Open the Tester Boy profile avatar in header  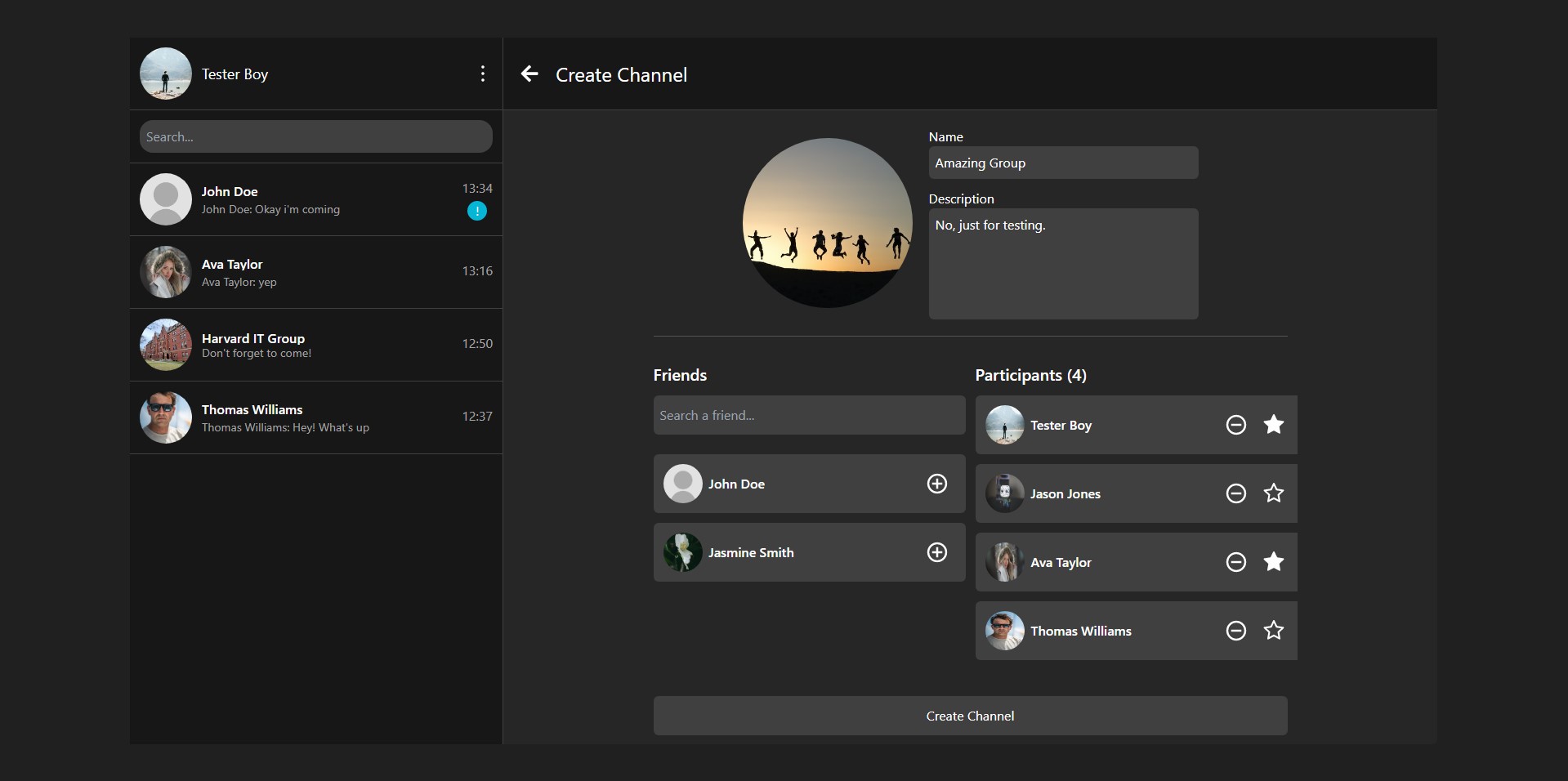pyautogui.click(x=166, y=74)
